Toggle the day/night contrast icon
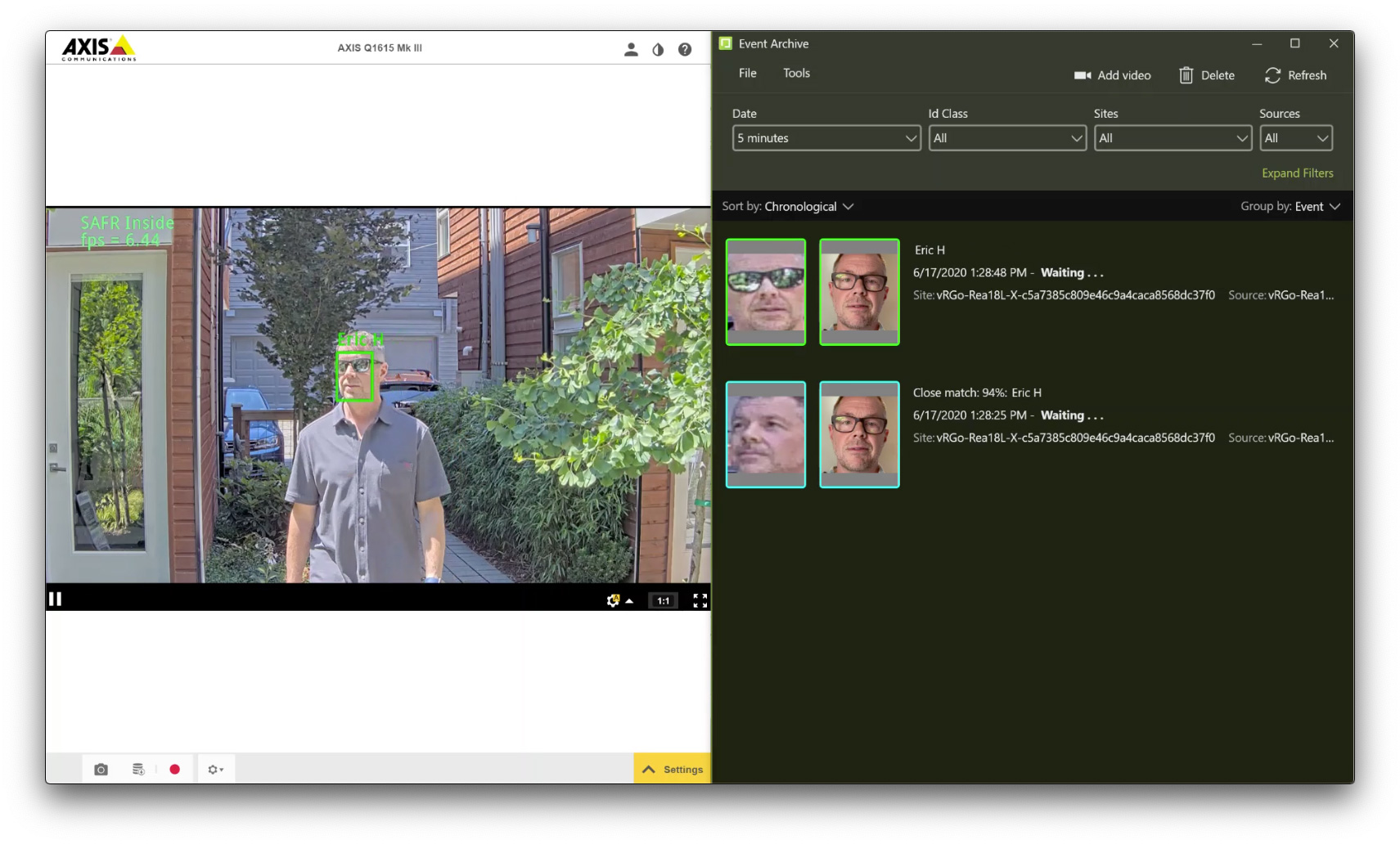1400x844 pixels. 658,48
